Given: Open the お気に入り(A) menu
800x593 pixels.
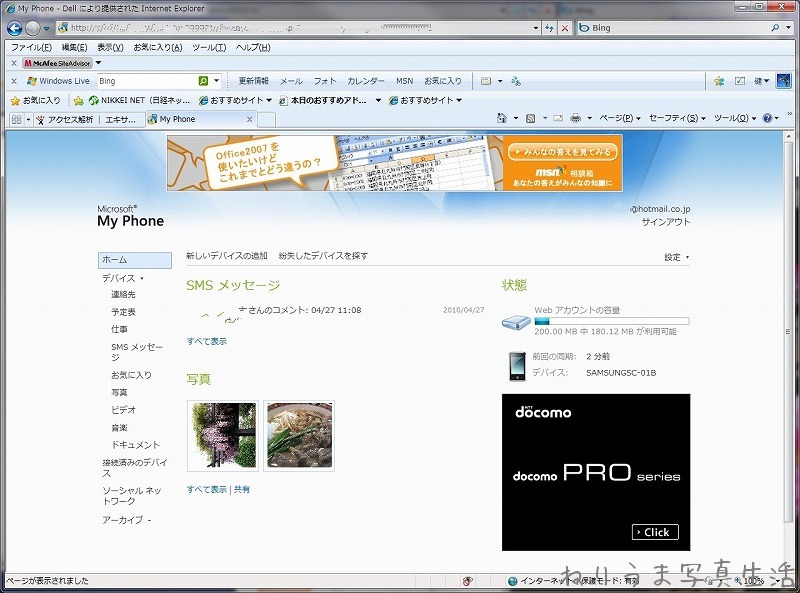Looking at the screenshot, I should tap(158, 47).
